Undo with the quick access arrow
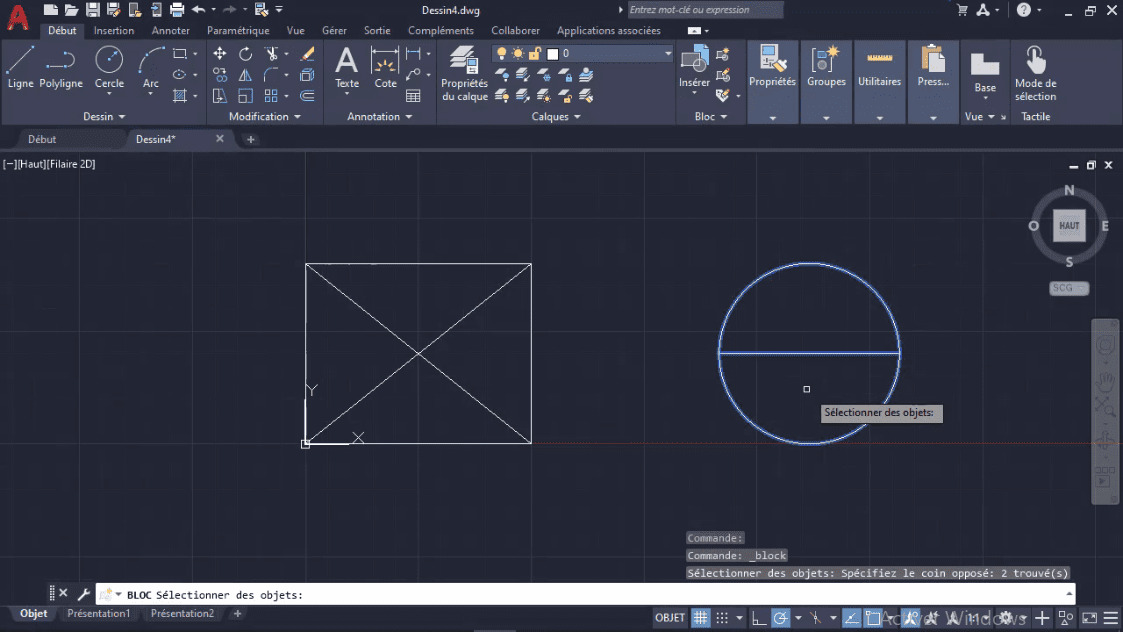This screenshot has width=1123, height=632. click(x=198, y=10)
